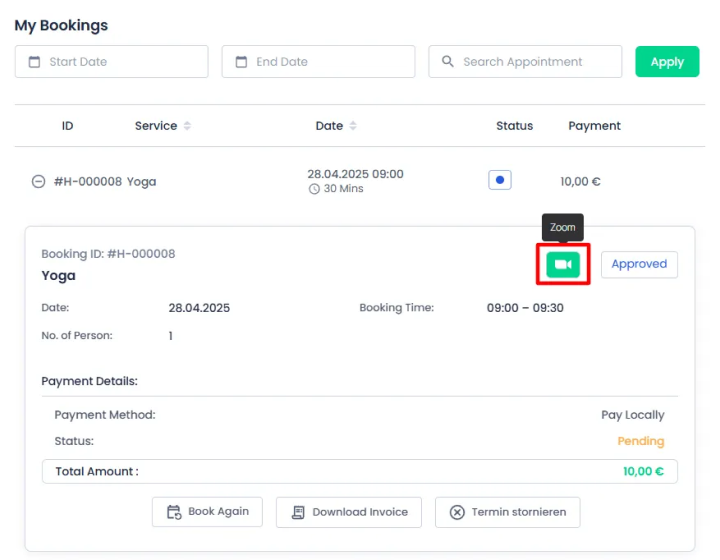The image size is (720, 560).
Task: Select the 10,00 € payment cell in row
Action: point(580,181)
